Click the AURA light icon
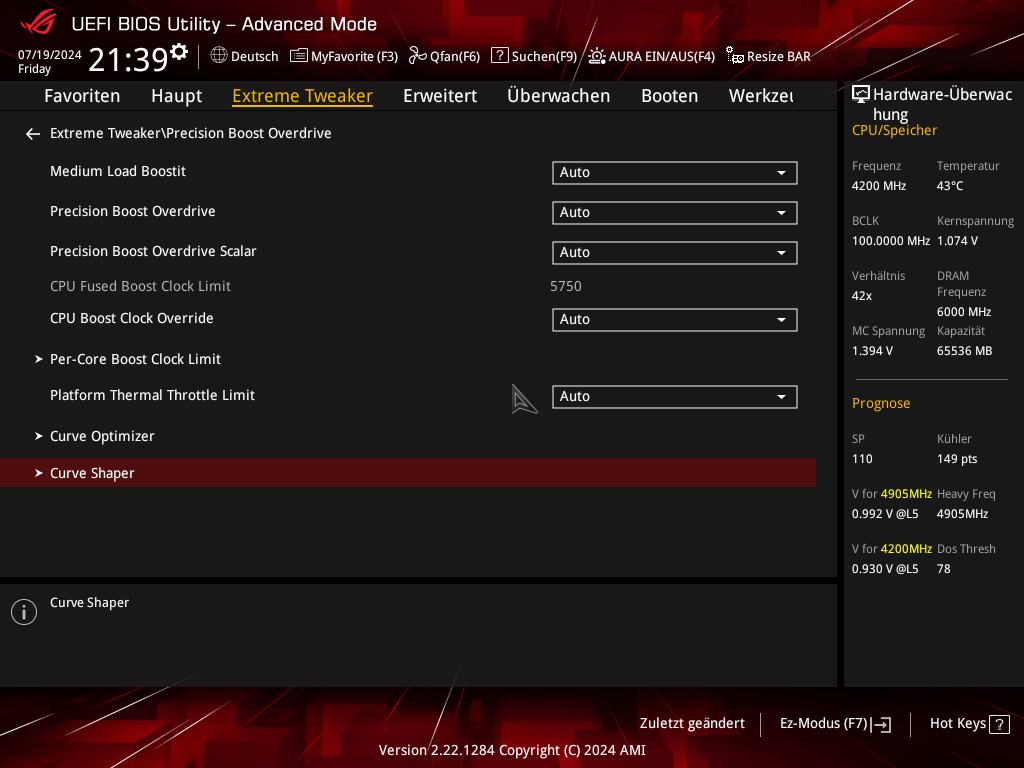Viewport: 1024px width, 768px height. pos(596,56)
